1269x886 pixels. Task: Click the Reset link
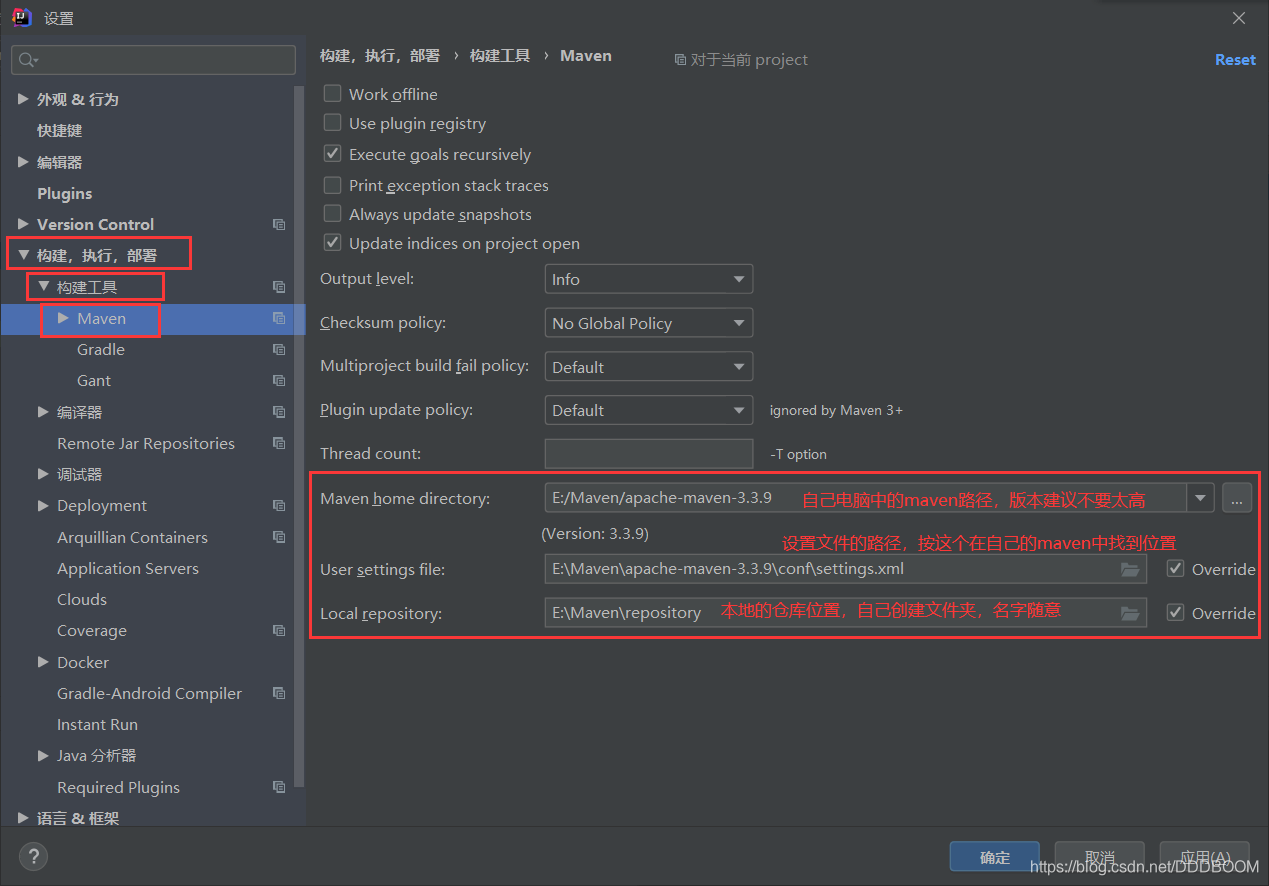click(x=1235, y=60)
